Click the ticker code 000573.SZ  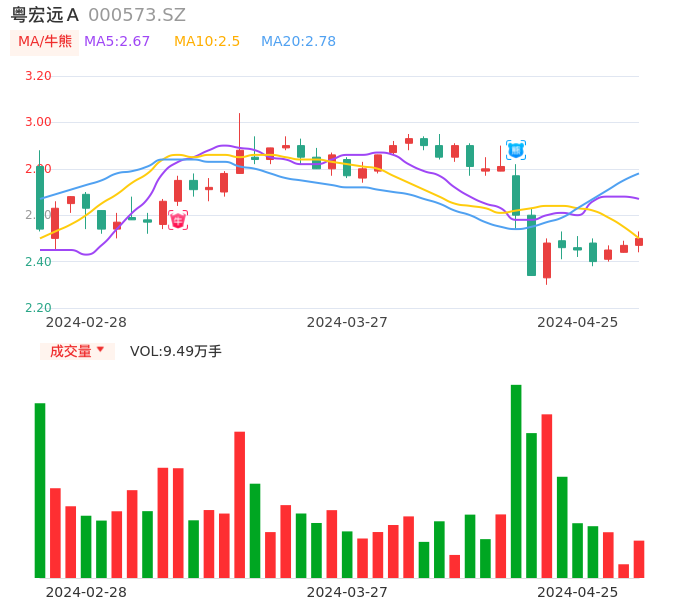tap(137, 15)
